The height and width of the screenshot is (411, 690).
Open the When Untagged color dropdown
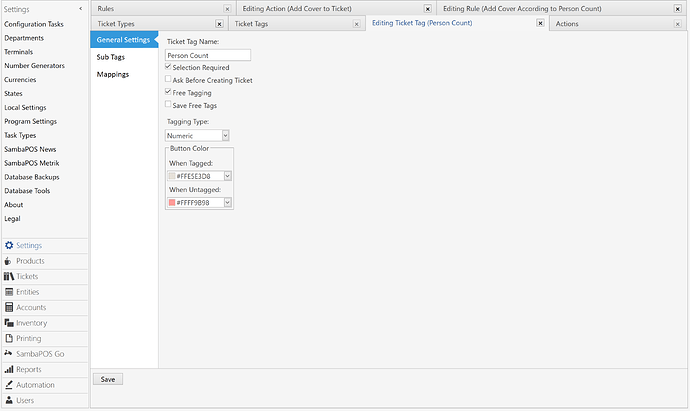228,202
